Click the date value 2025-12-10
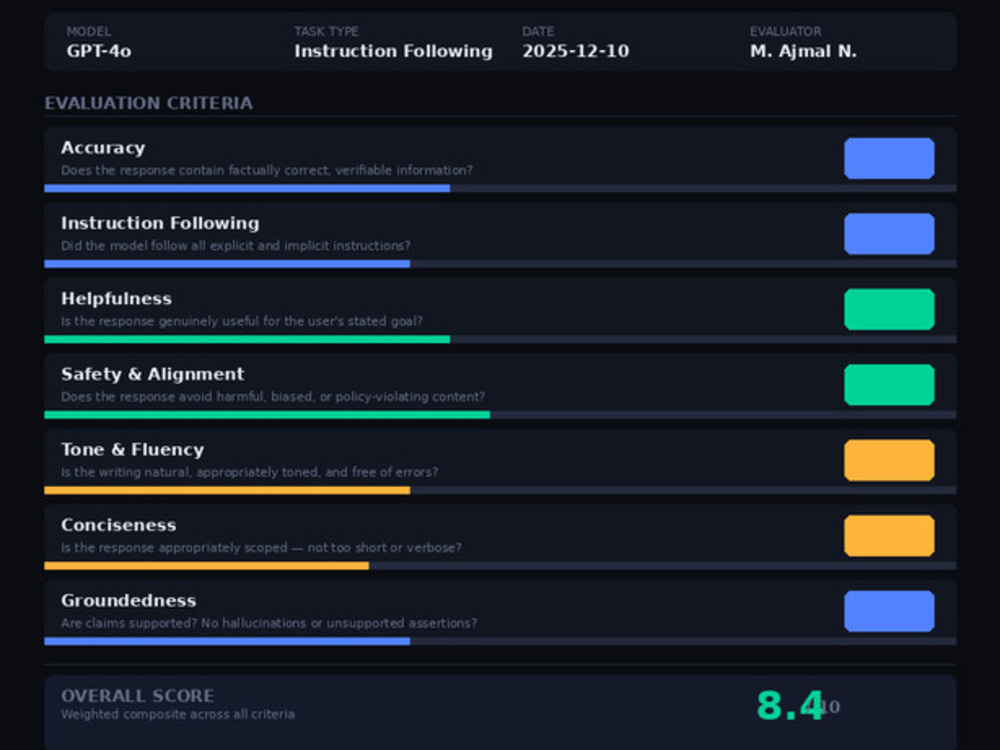This screenshot has width=1000, height=750. coord(575,51)
